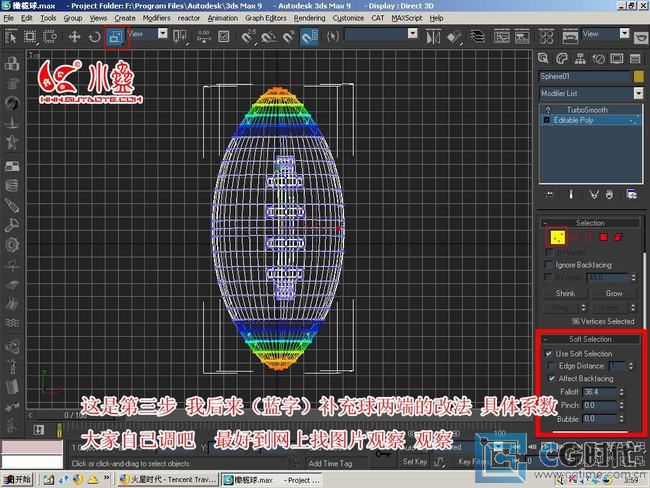Activate the Select and Rotate tool

(x=95, y=37)
